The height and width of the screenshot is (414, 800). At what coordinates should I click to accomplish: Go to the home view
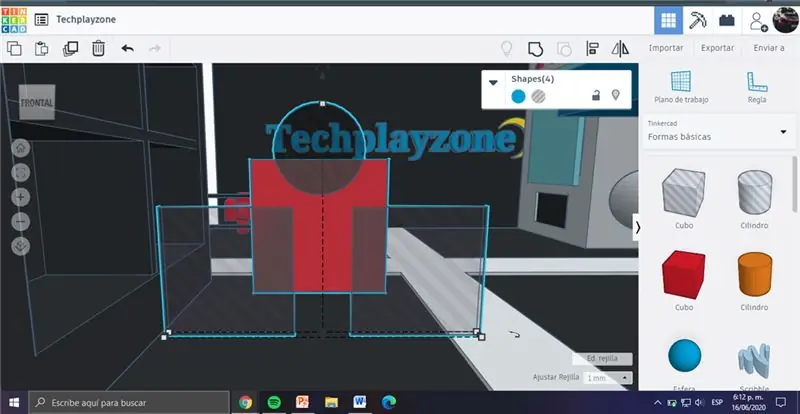pyautogui.click(x=21, y=148)
